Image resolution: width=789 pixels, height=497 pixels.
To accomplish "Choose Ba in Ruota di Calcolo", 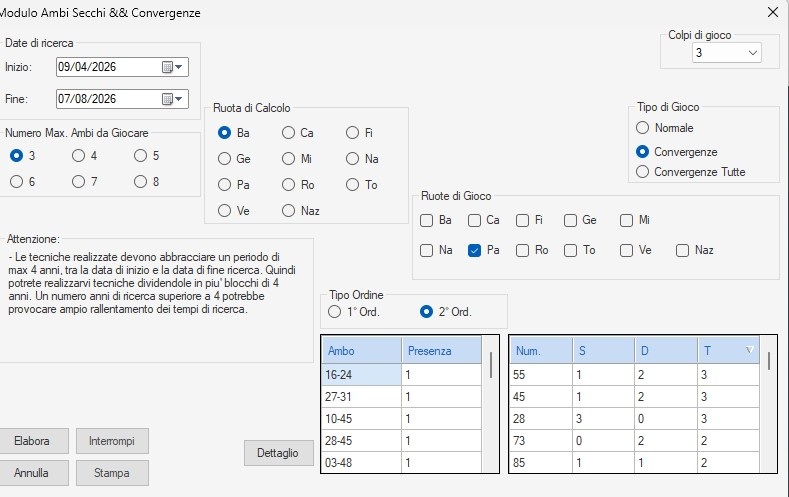I will (x=224, y=133).
